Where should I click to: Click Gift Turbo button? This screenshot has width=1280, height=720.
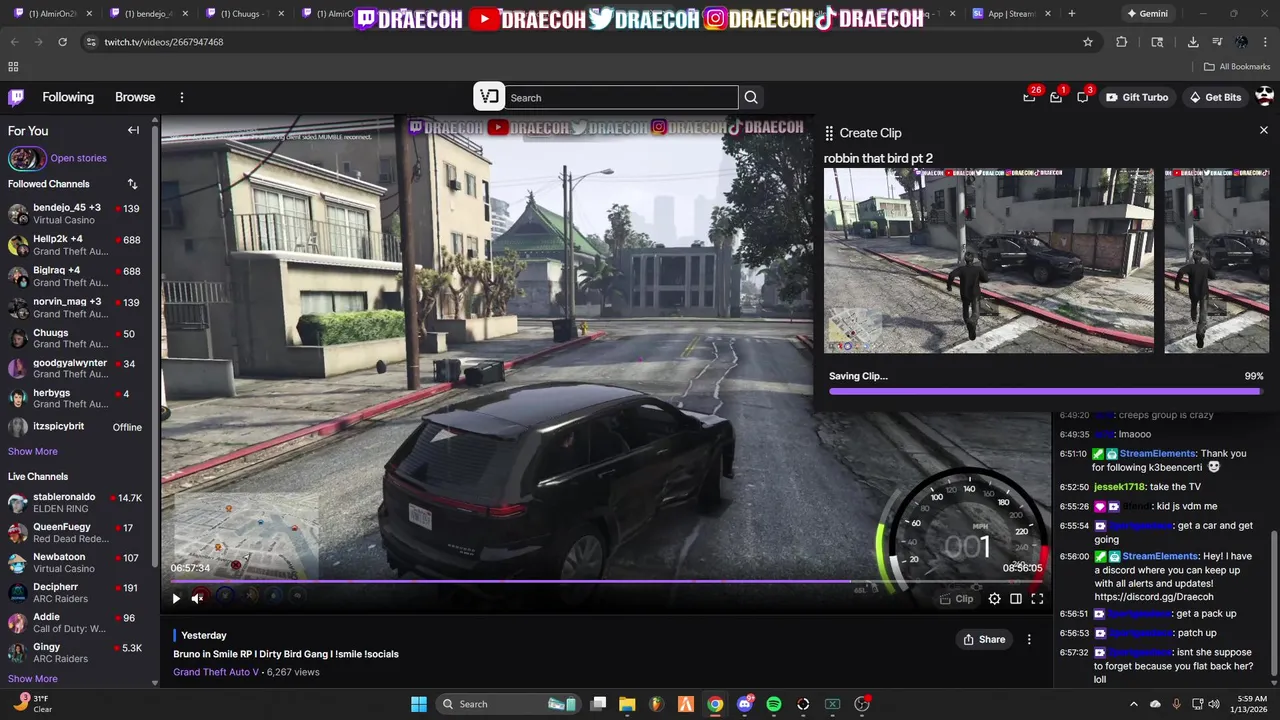coord(1137,97)
